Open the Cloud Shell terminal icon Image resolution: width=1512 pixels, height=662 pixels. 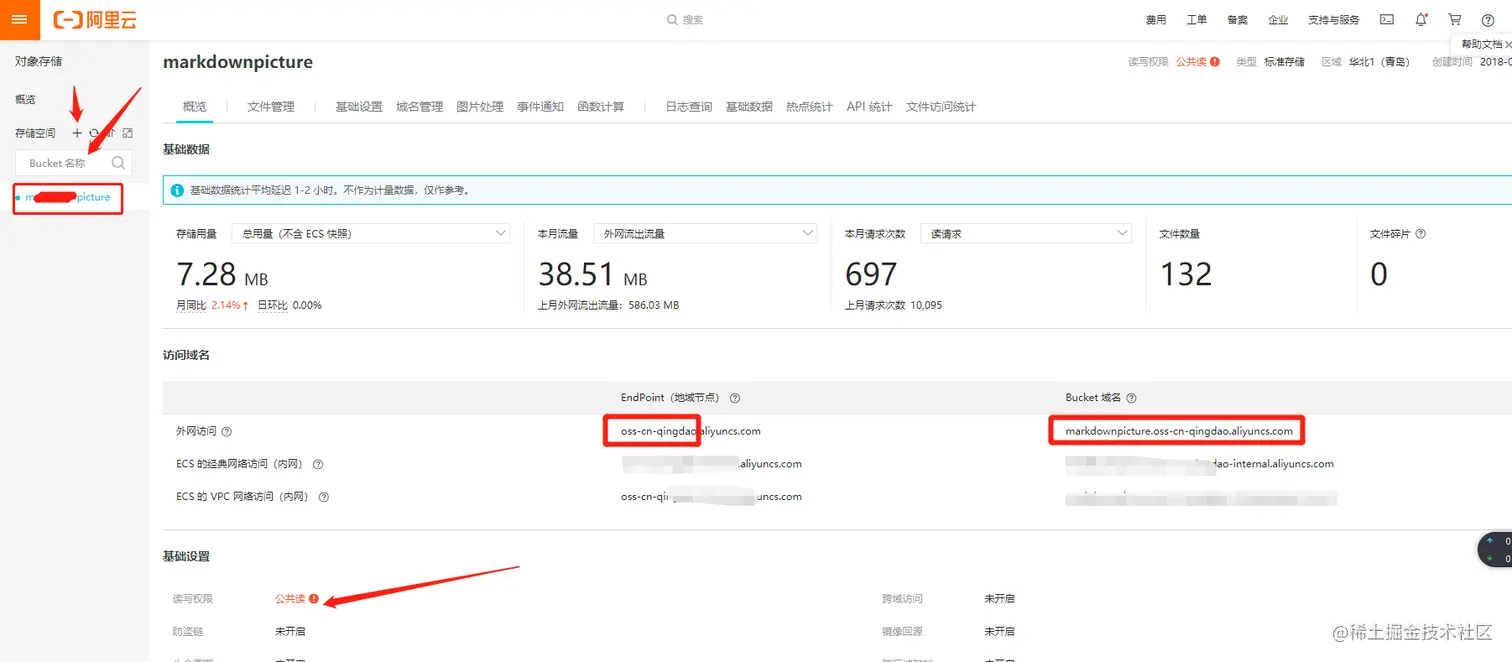1387,20
